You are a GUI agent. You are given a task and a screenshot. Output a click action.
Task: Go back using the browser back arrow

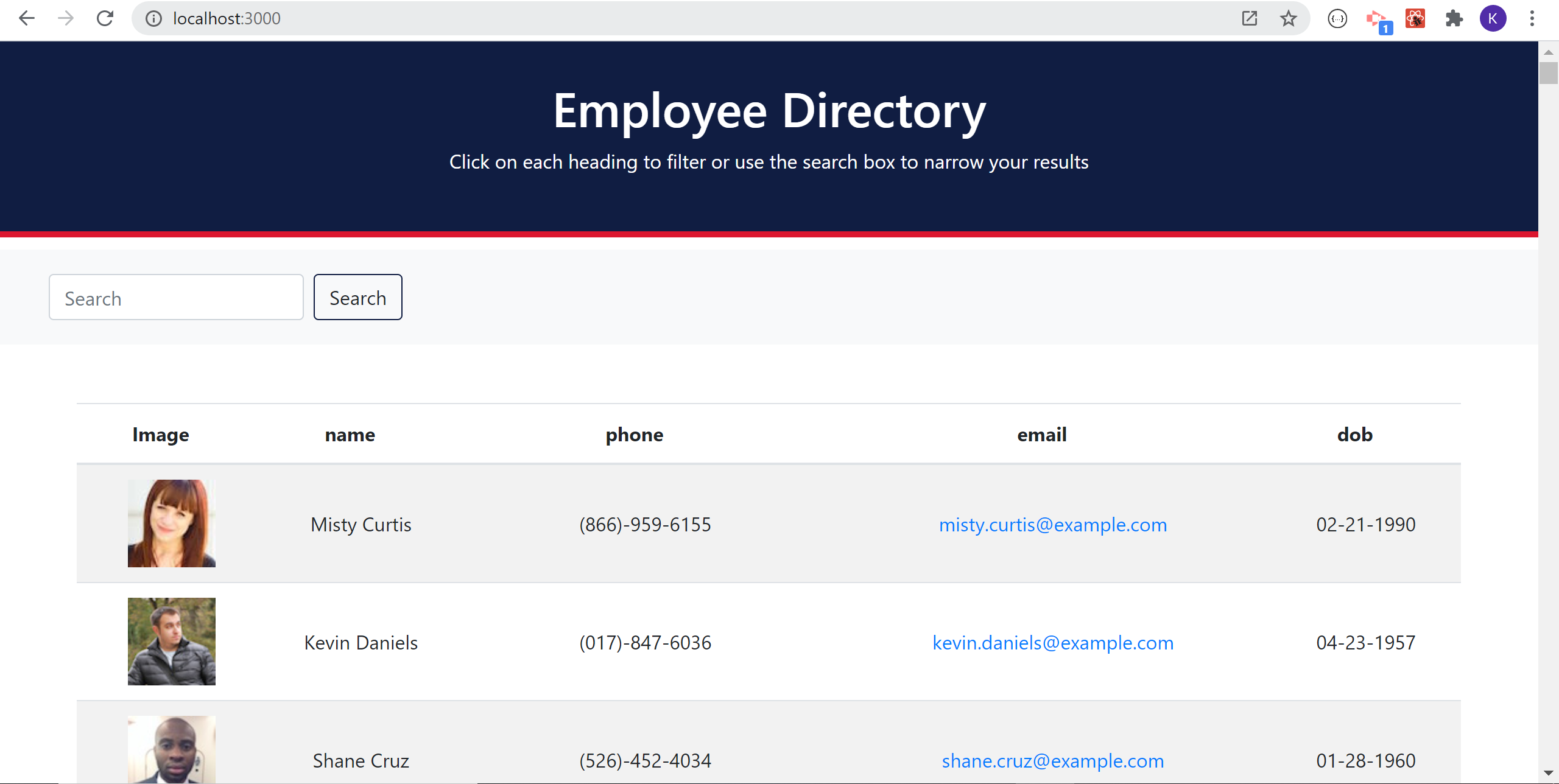(27, 18)
